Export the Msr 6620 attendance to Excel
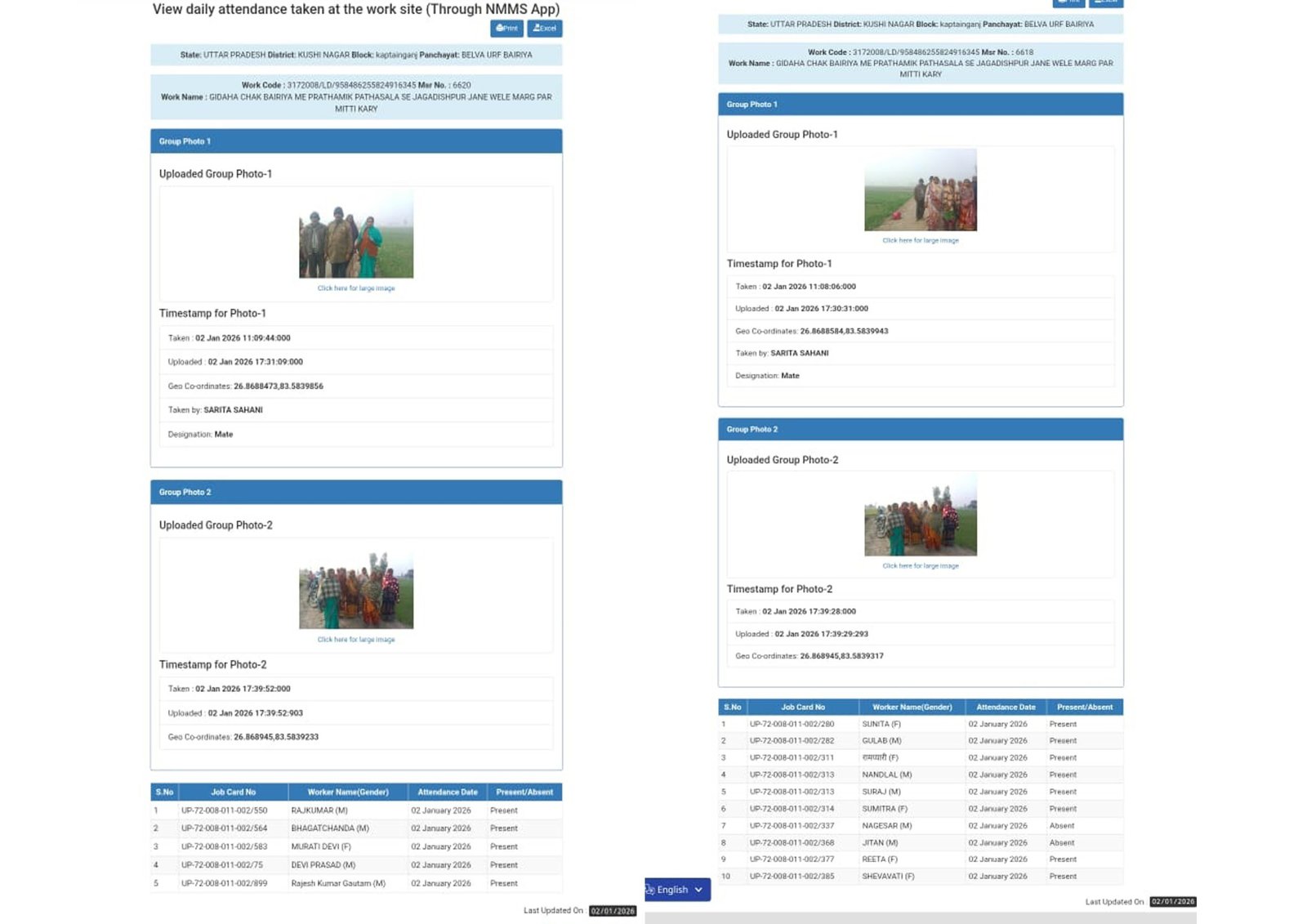This screenshot has width=1307, height=924. (544, 29)
